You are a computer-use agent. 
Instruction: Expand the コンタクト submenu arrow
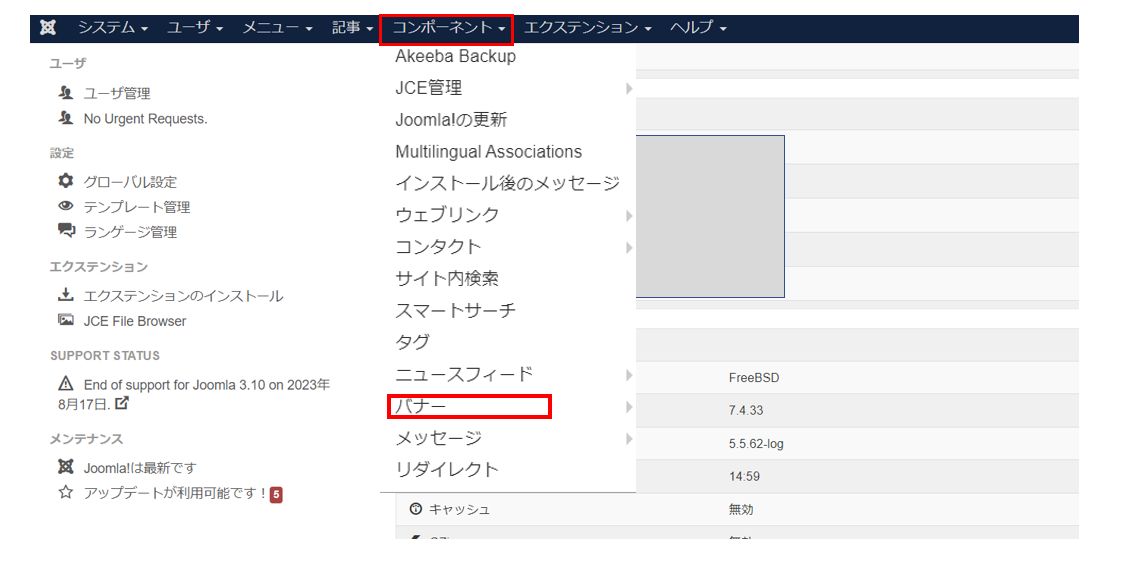629,247
